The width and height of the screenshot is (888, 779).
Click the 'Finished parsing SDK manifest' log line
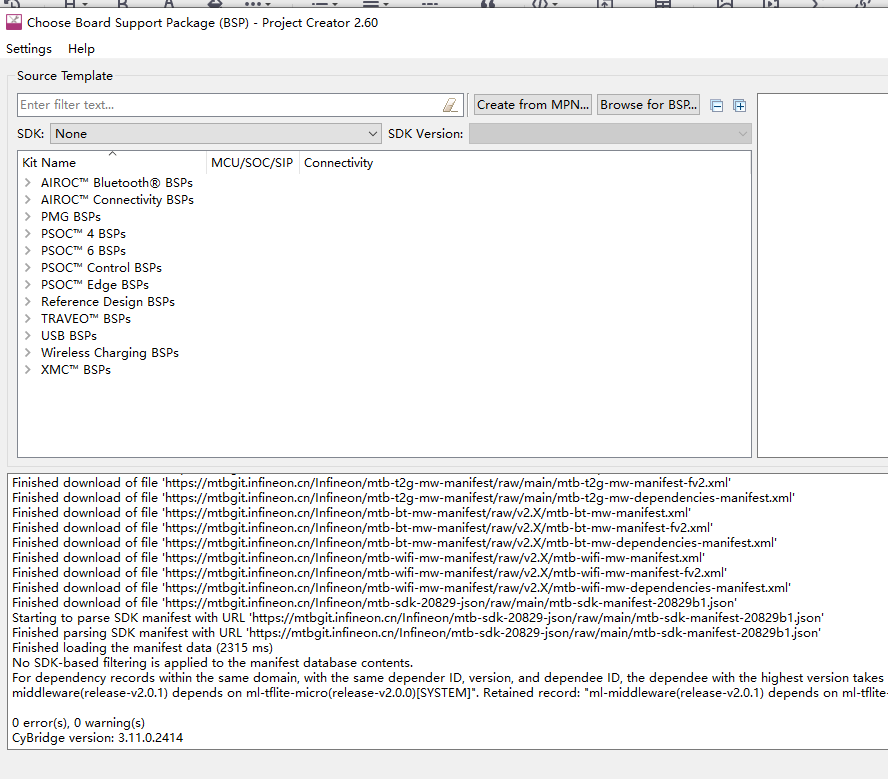click(416, 633)
